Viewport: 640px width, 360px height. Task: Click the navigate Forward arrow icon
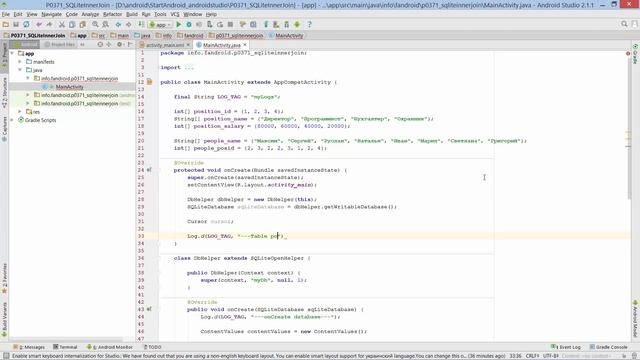click(x=129, y=24)
